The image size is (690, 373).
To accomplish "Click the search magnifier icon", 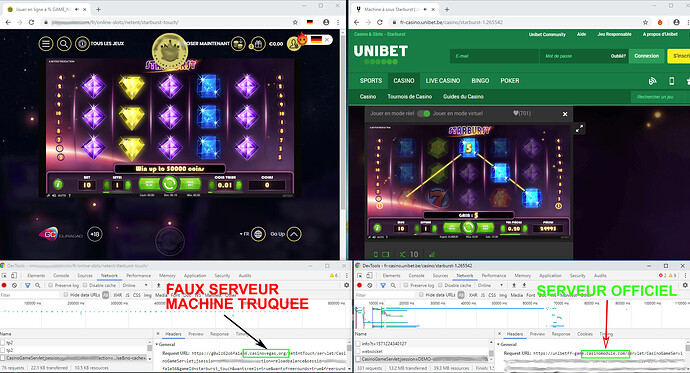I will click(x=64, y=44).
